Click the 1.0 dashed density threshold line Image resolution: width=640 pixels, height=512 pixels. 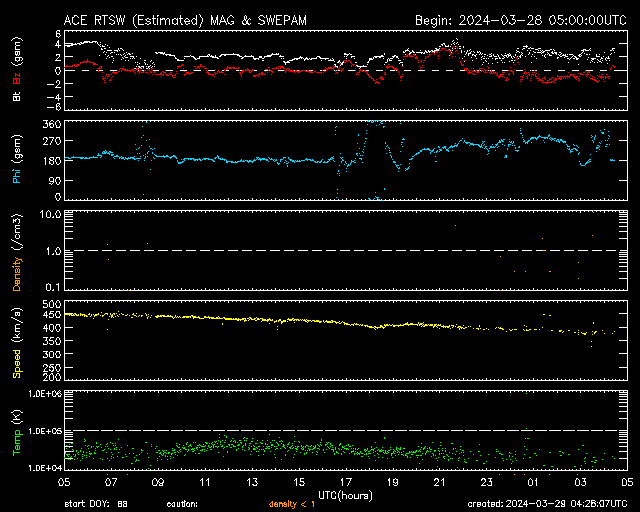click(x=346, y=251)
